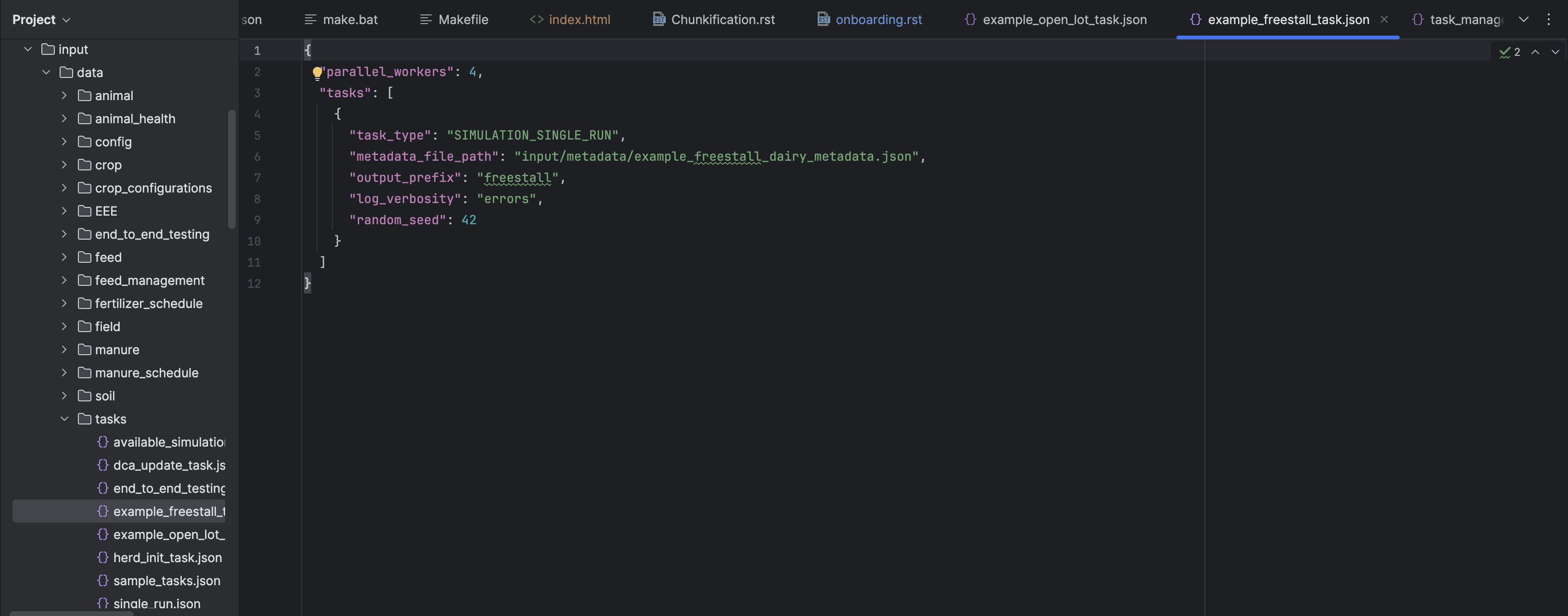1568x616 pixels.
Task: Open the herd_init_task.json file in the tree
Action: pyautogui.click(x=167, y=557)
